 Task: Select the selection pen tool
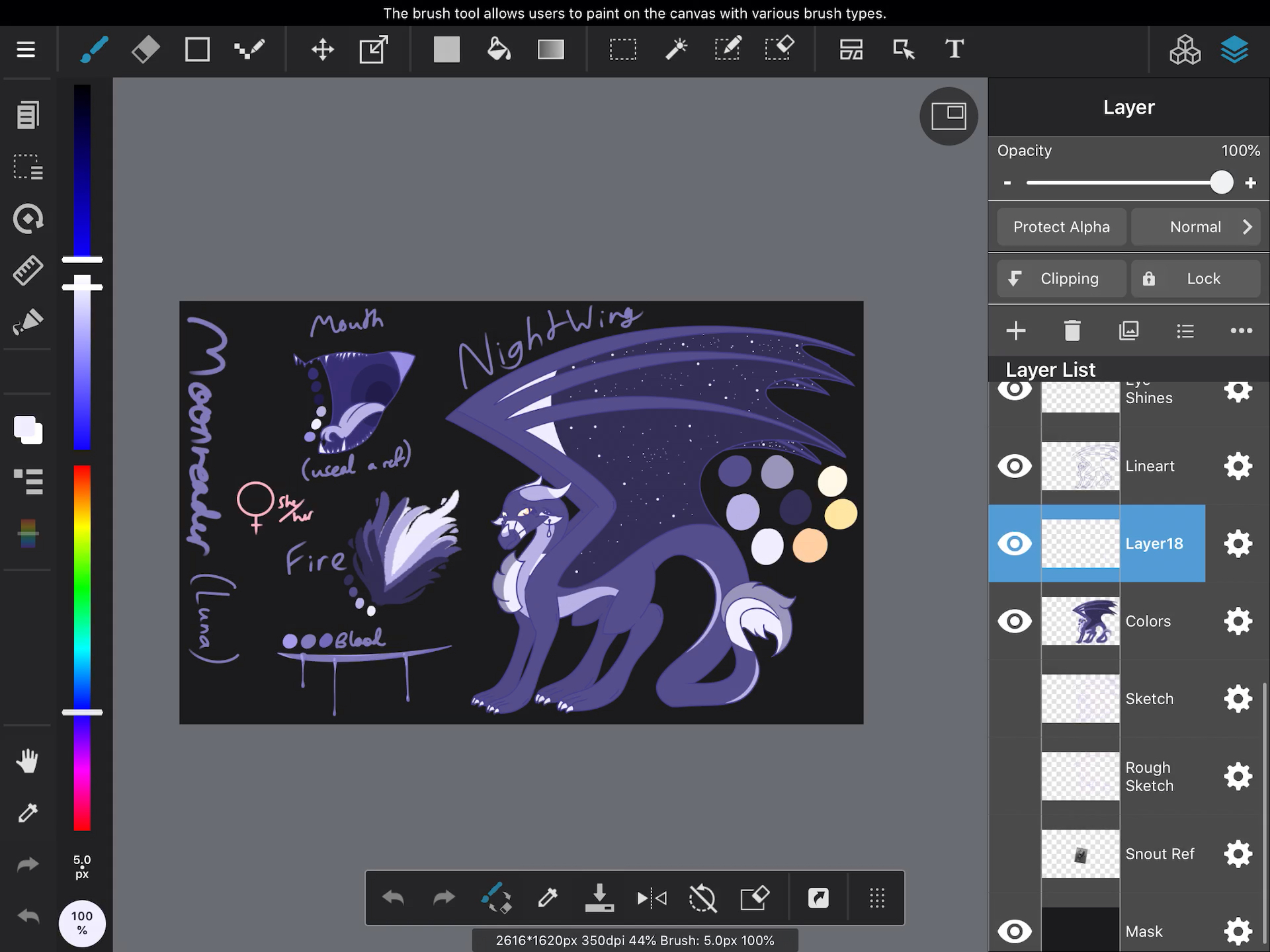tap(728, 50)
